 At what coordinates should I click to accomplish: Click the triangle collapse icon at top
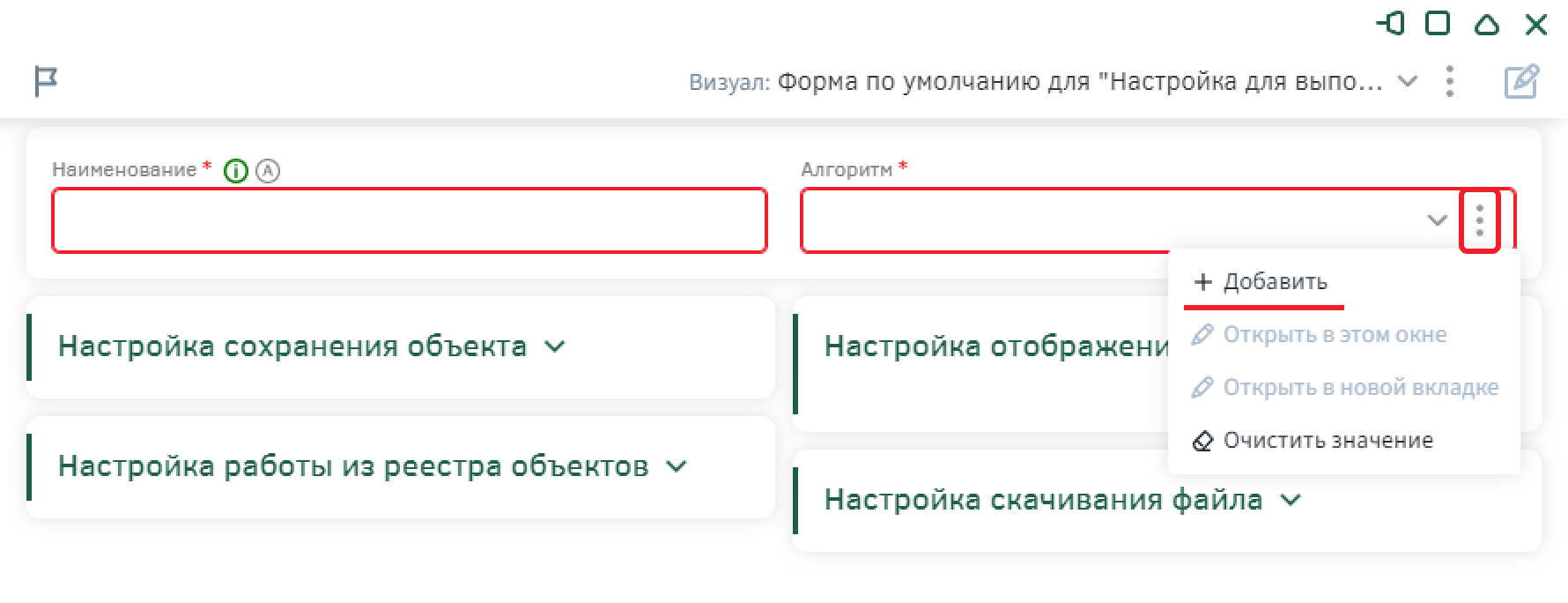click(1487, 24)
